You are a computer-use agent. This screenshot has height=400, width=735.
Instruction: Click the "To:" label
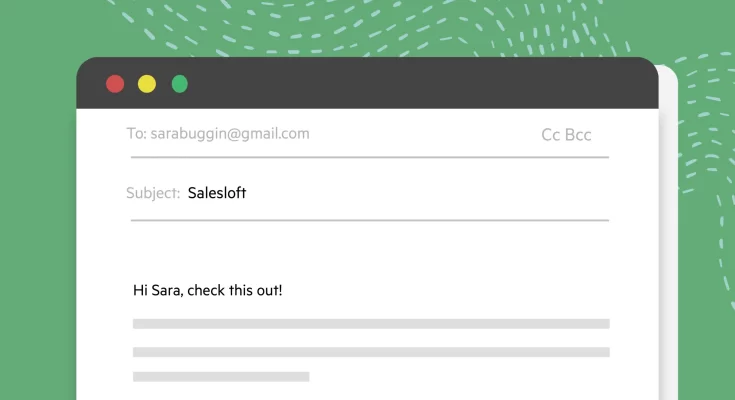136,134
